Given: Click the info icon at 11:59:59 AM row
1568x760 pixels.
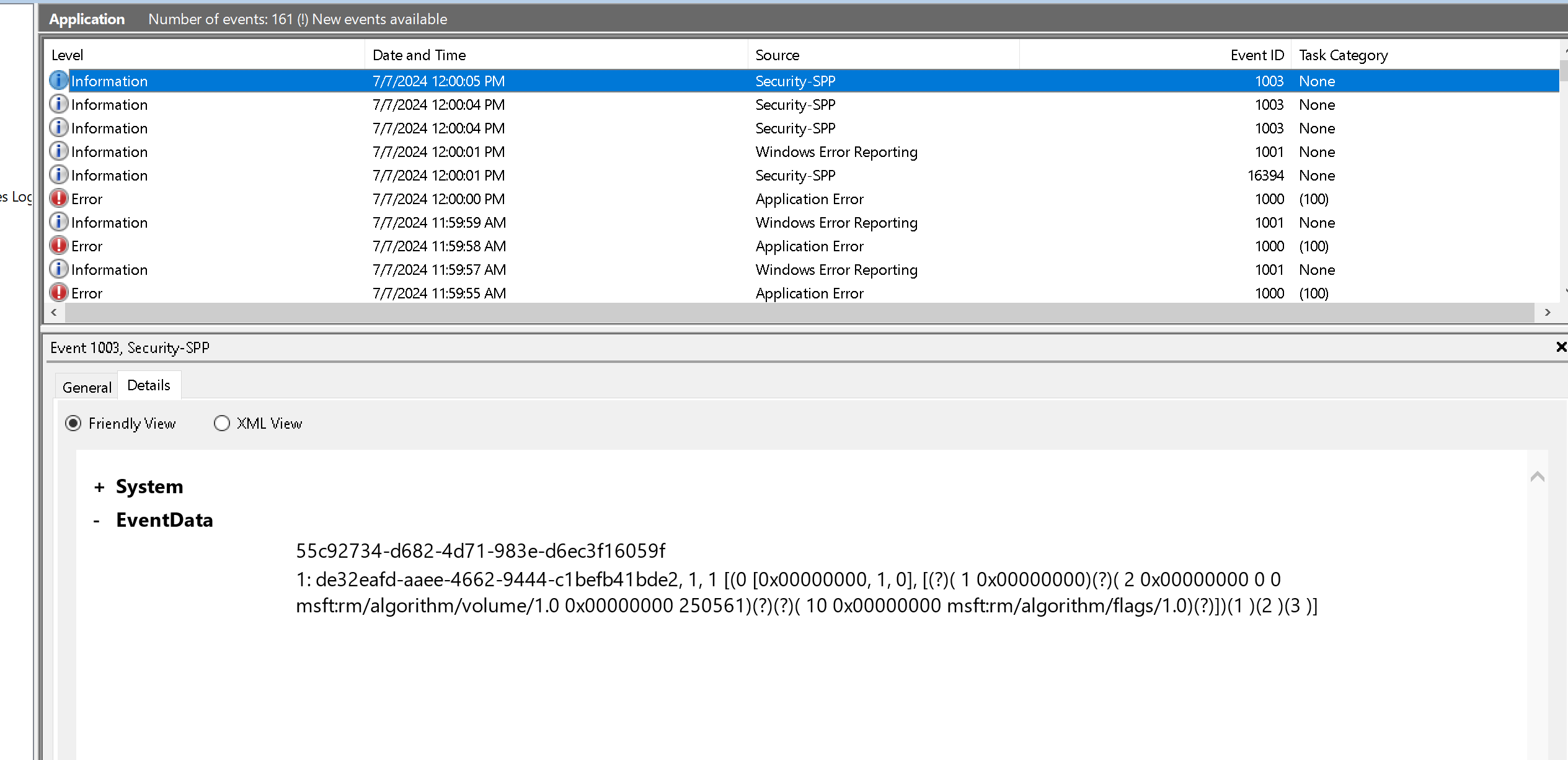Looking at the screenshot, I should tap(58, 222).
